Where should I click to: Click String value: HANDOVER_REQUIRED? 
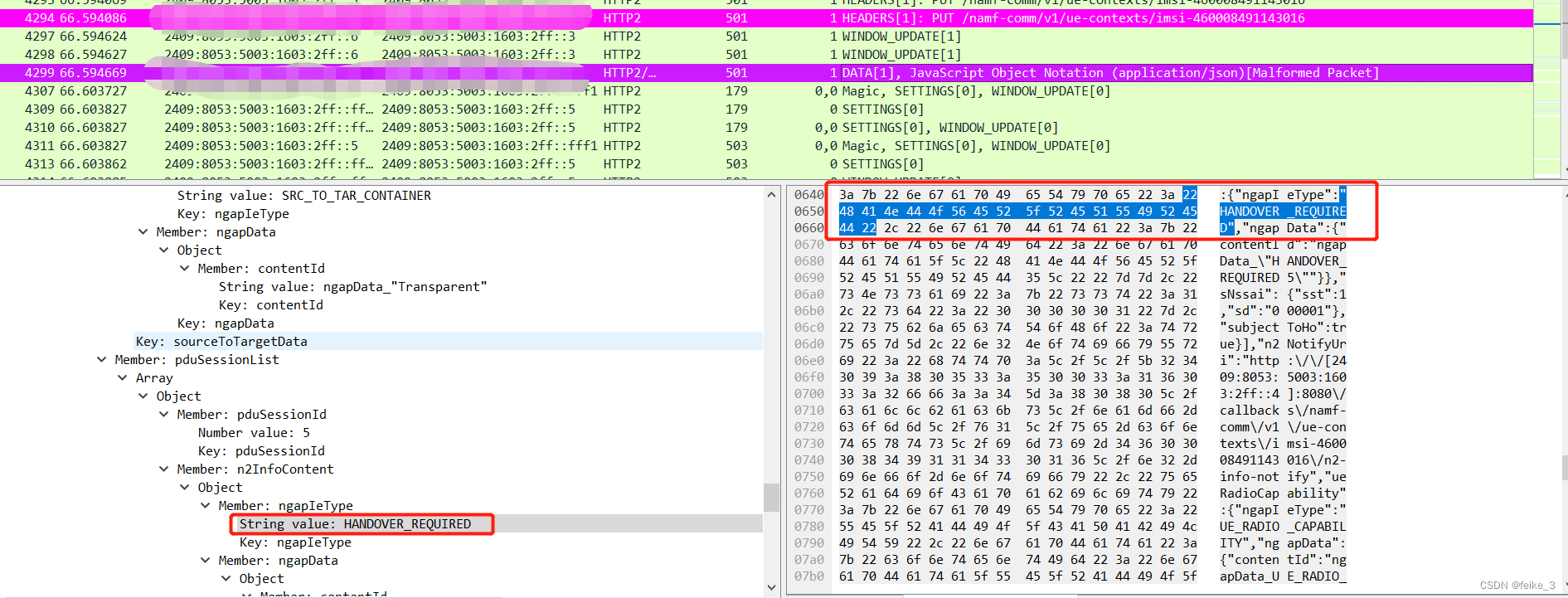(355, 524)
